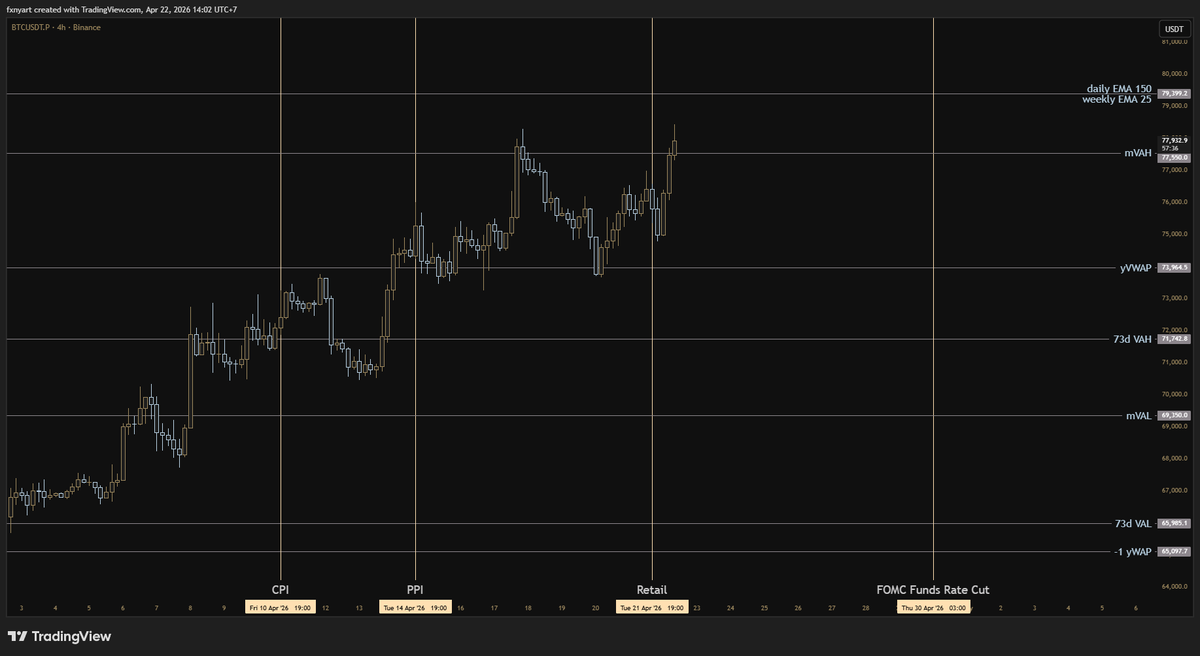Click the date axis tick 8
The width and height of the screenshot is (1200, 656).
click(190, 608)
